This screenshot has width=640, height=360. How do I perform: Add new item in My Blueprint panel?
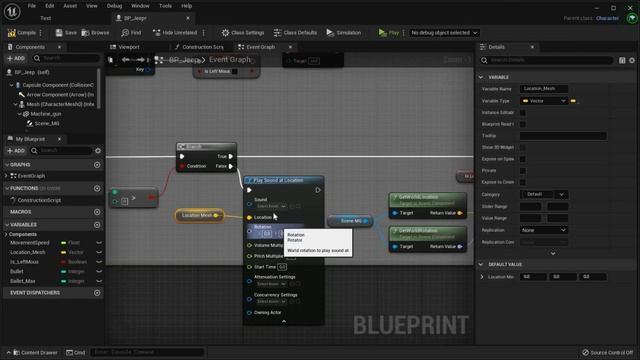16,151
